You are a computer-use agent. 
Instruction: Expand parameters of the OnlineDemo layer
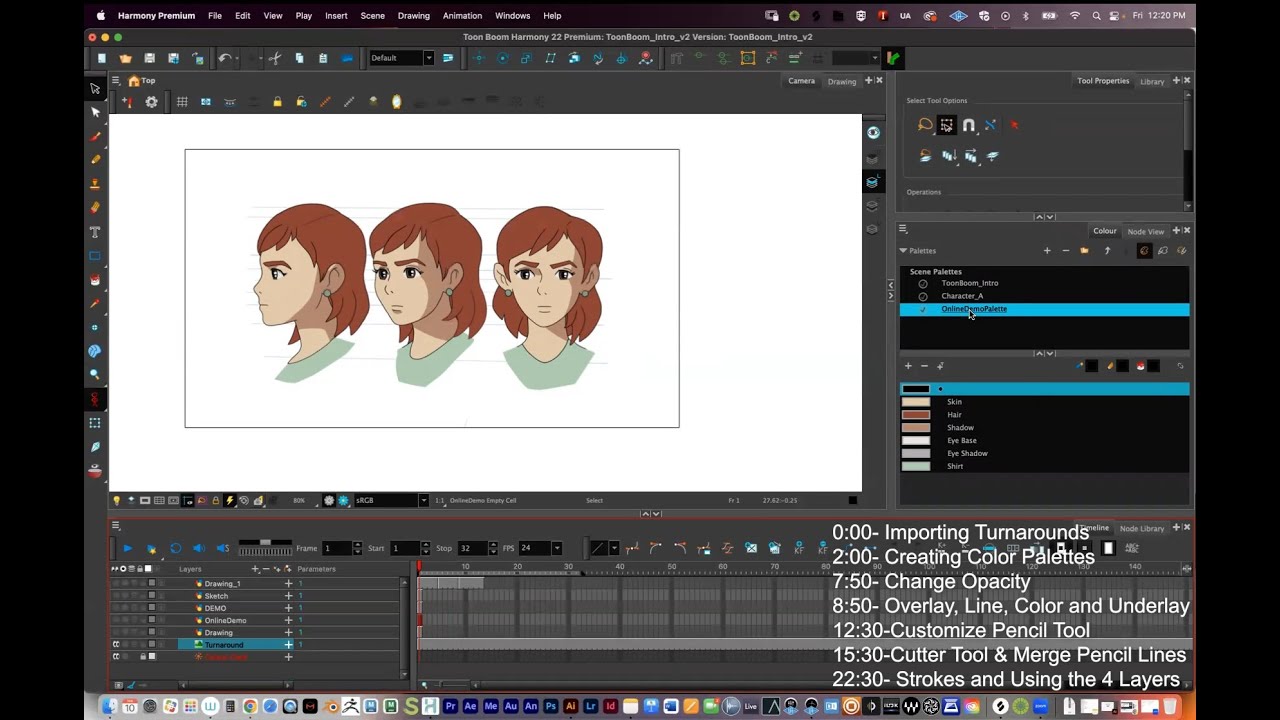tap(288, 620)
